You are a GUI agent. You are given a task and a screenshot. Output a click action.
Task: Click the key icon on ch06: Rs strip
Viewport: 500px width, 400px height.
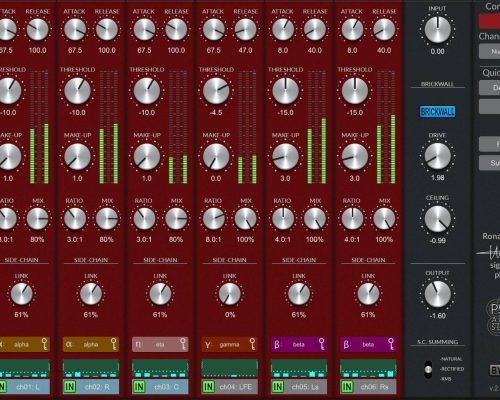point(391,344)
